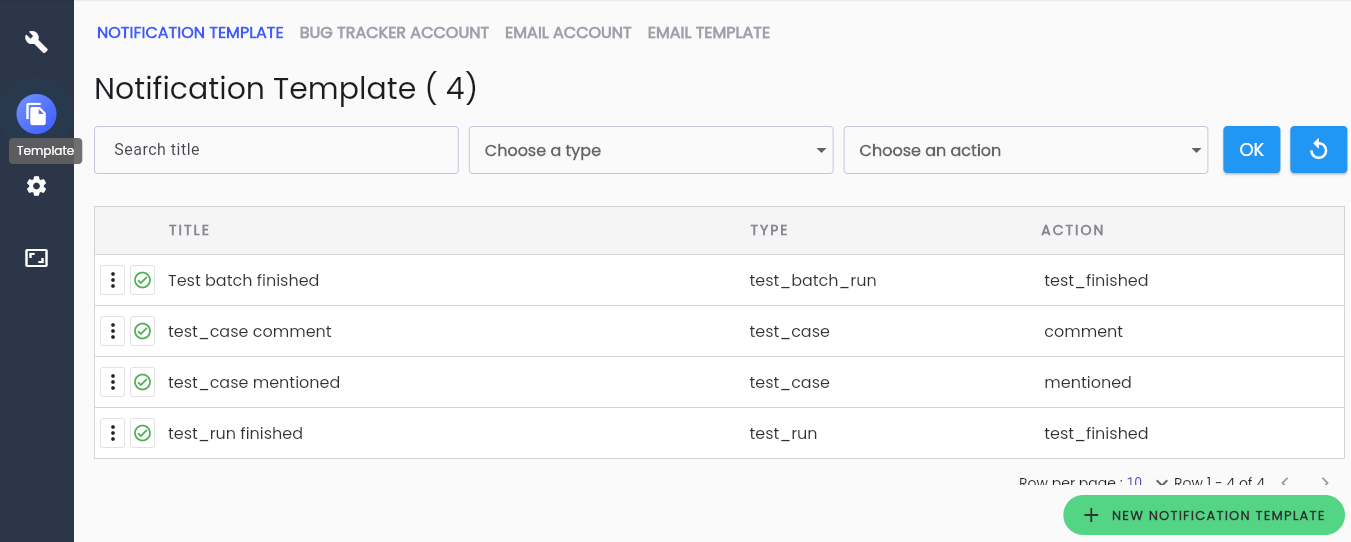Switch to Bug Tracker Account tab
The height and width of the screenshot is (542, 1351).
point(394,33)
